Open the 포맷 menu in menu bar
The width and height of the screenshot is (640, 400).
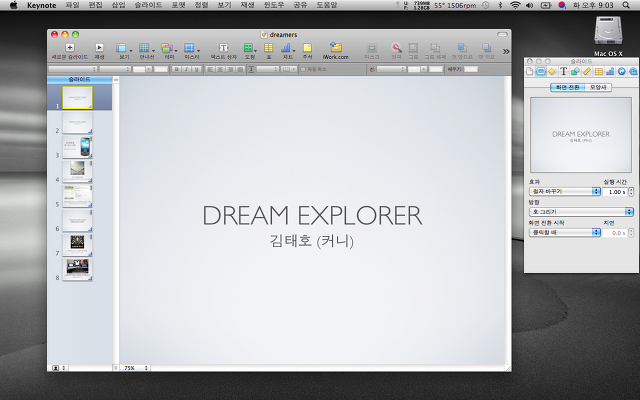178,5
